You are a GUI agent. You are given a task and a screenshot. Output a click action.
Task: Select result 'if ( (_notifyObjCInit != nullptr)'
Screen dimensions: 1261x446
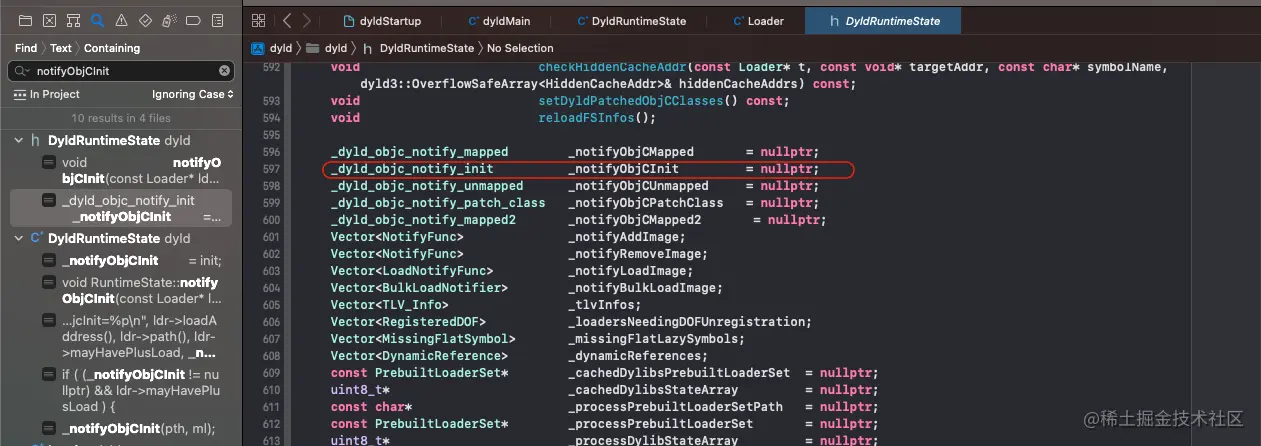point(121,391)
